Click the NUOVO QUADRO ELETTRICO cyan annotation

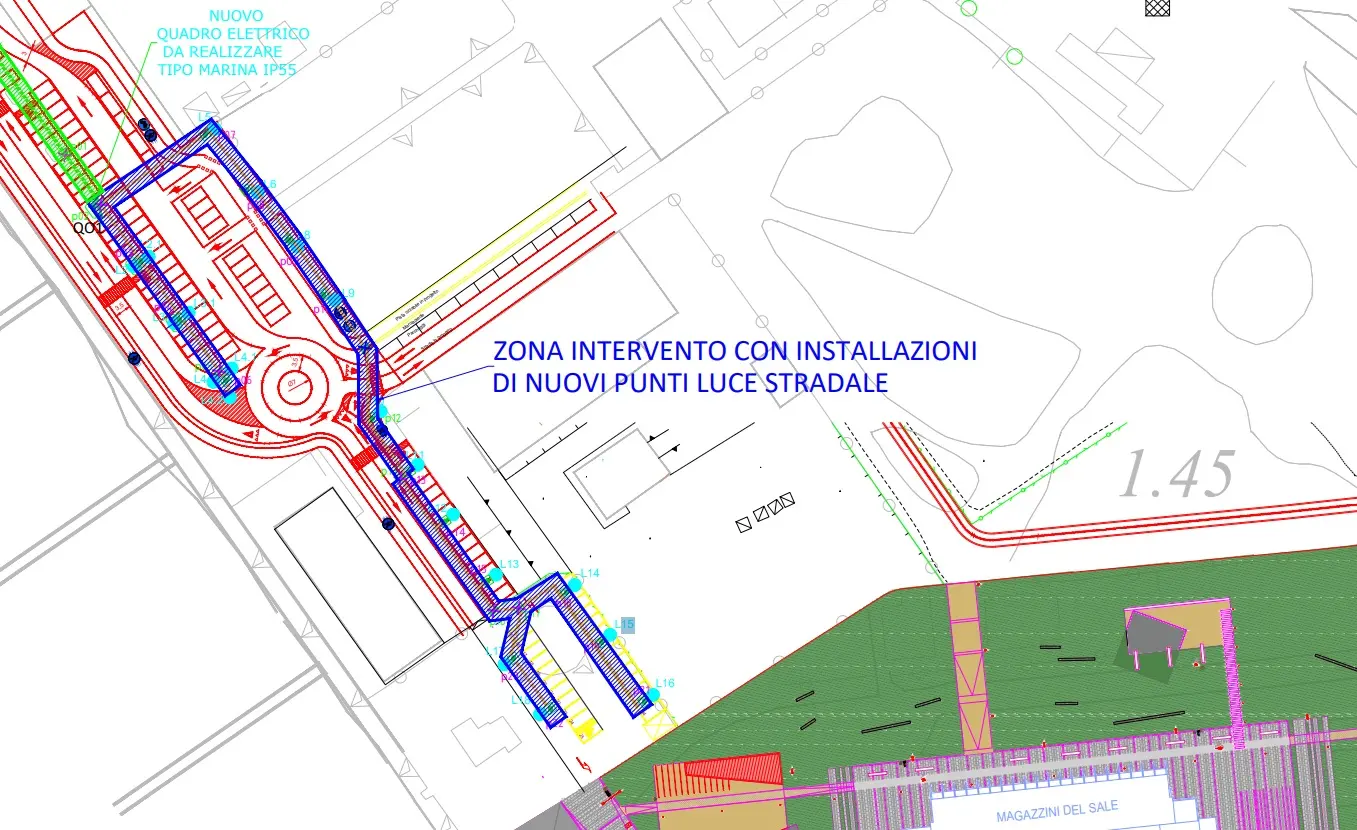tap(232, 43)
